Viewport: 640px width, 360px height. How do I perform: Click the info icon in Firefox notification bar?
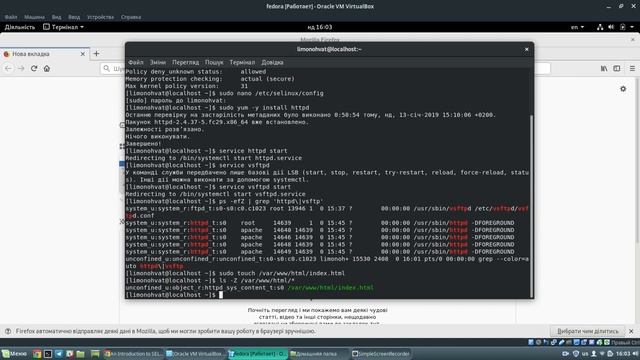(8, 331)
